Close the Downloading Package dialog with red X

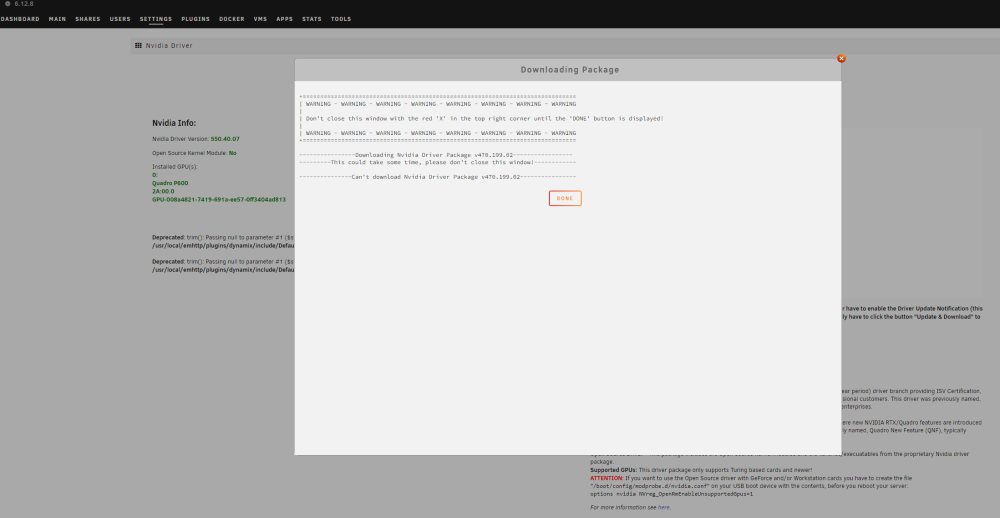(841, 58)
